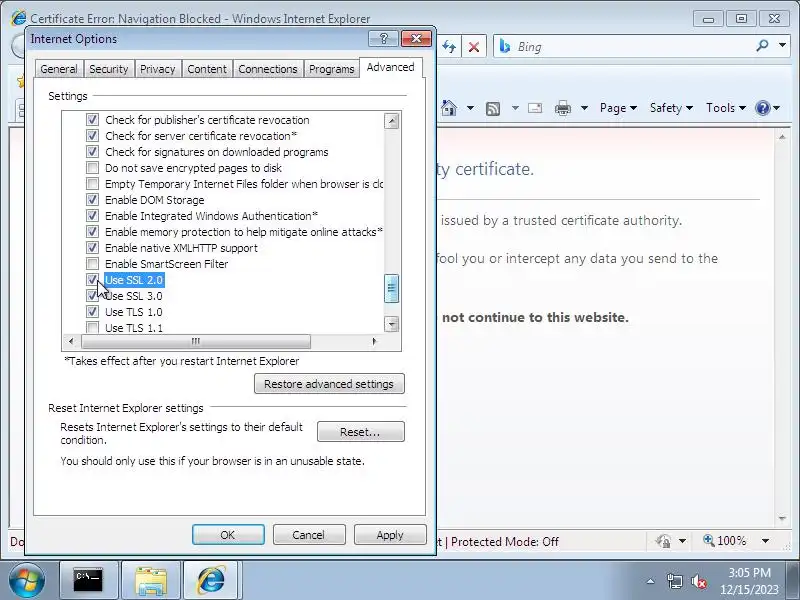The height and width of the screenshot is (600, 800).
Task: Click Cancel in Internet Options
Action: pyautogui.click(x=309, y=535)
